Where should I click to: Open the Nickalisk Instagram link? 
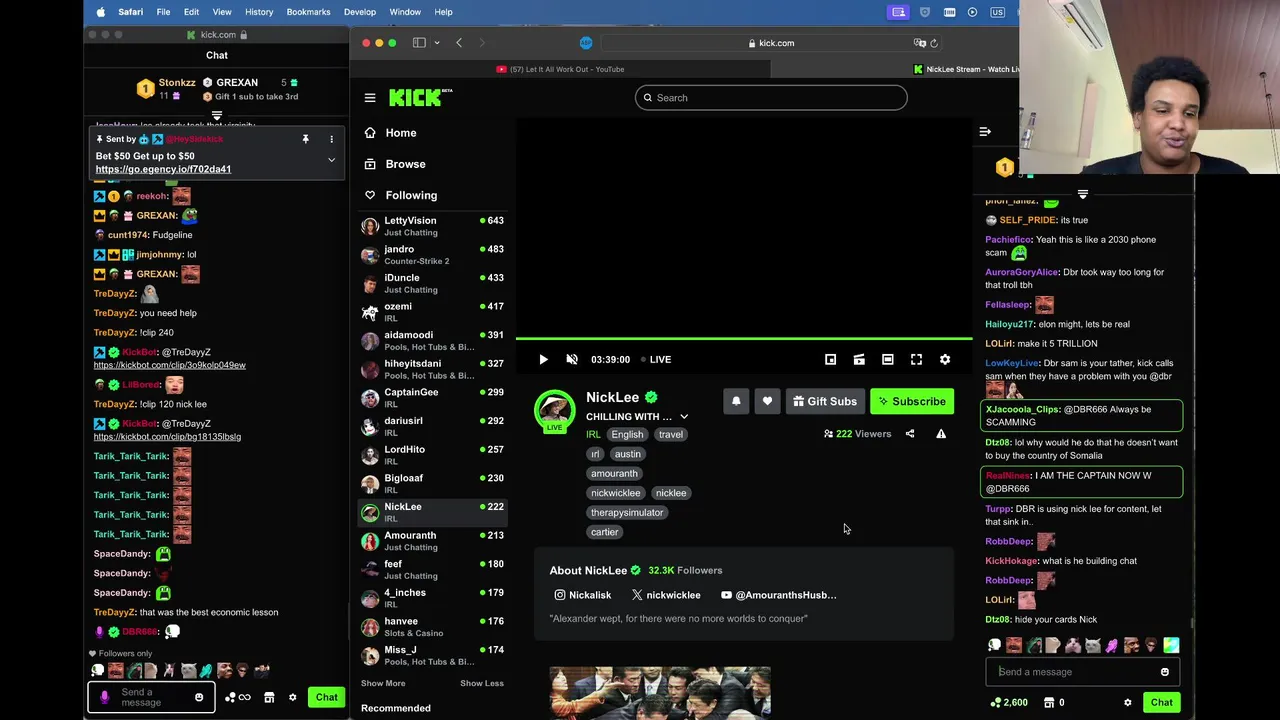pyautogui.click(x=582, y=595)
